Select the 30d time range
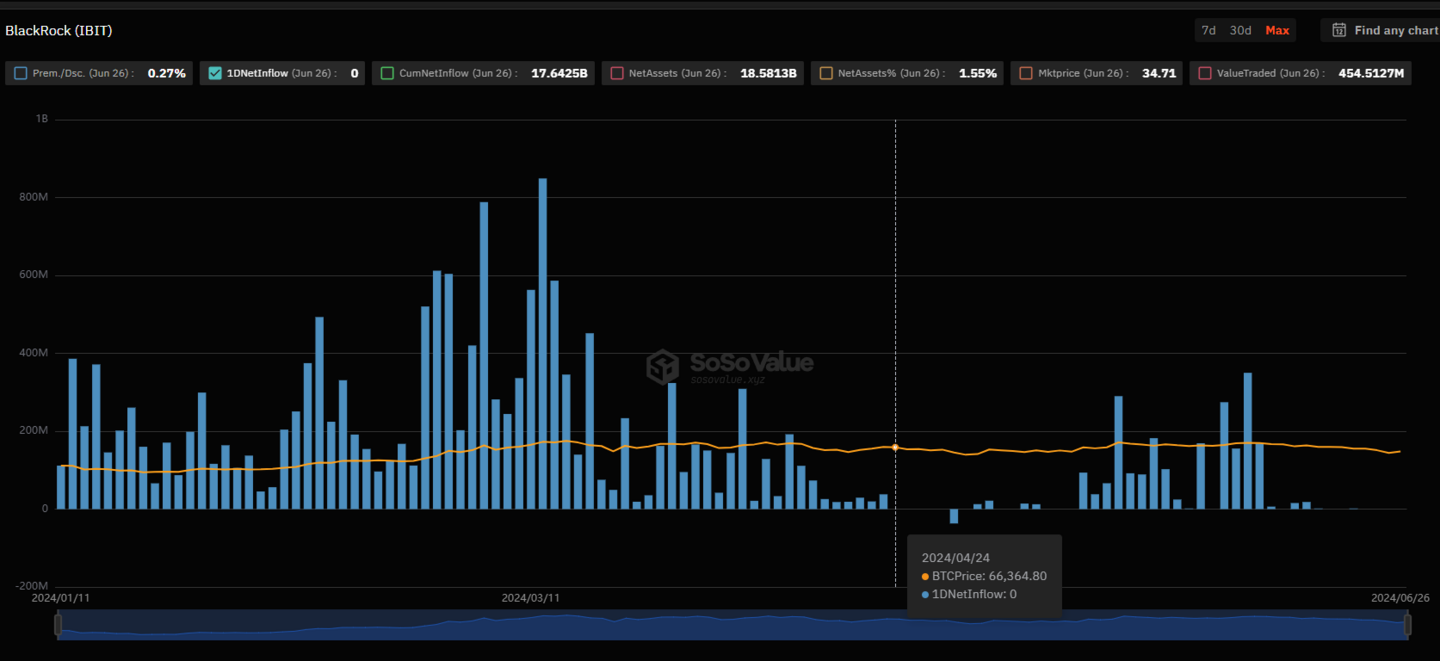The width and height of the screenshot is (1440, 661). click(1240, 30)
